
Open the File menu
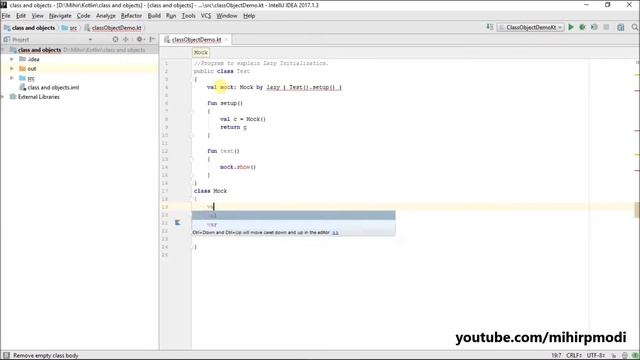pyautogui.click(x=6, y=16)
